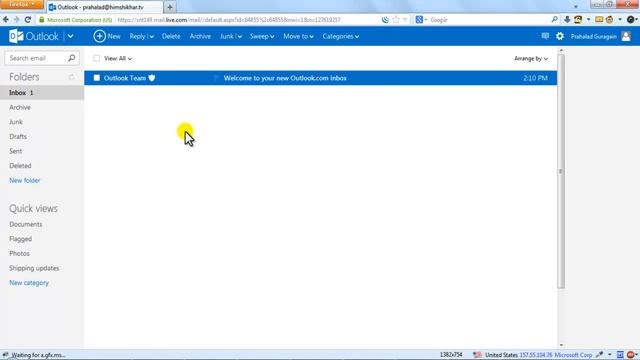The height and width of the screenshot is (360, 640).
Task: Focus the Search email field
Action: pos(37,58)
